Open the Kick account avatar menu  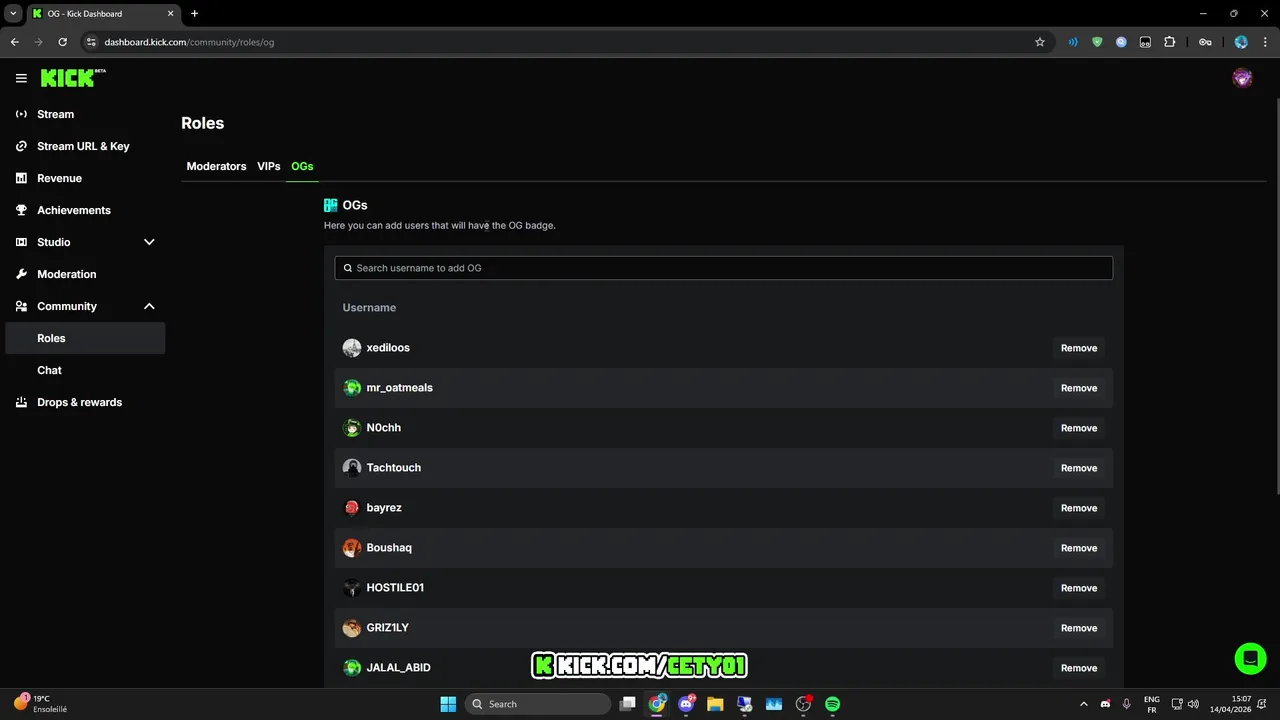click(x=1242, y=78)
